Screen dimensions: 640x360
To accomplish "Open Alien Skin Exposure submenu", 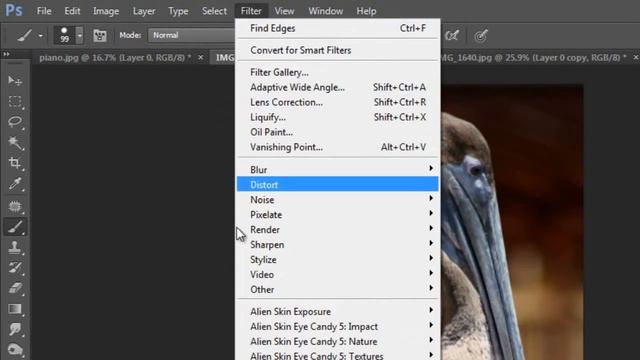I will (338, 311).
